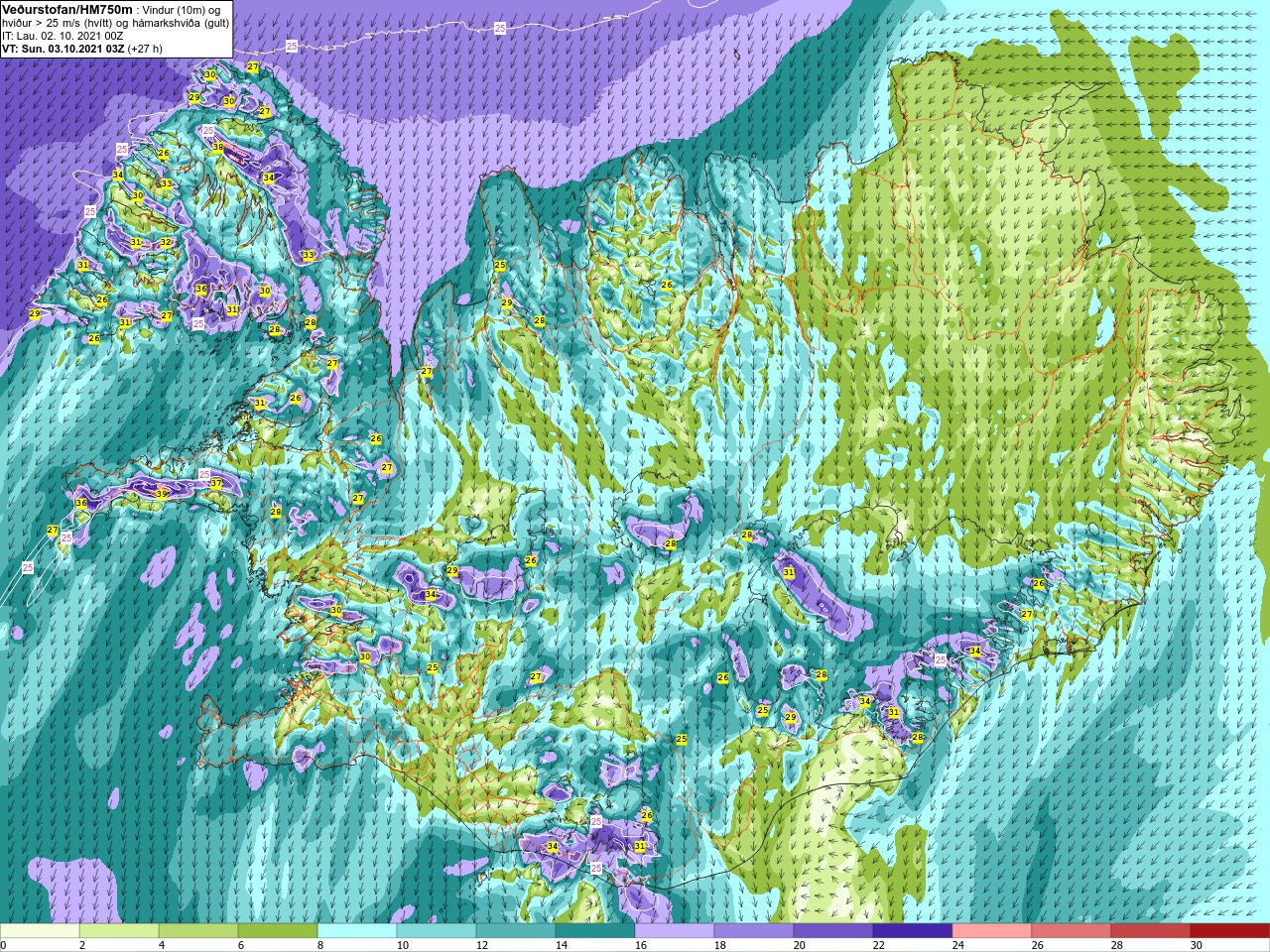Click the "18" tick on the color scale
The height and width of the screenshot is (952, 1270).
(721, 946)
